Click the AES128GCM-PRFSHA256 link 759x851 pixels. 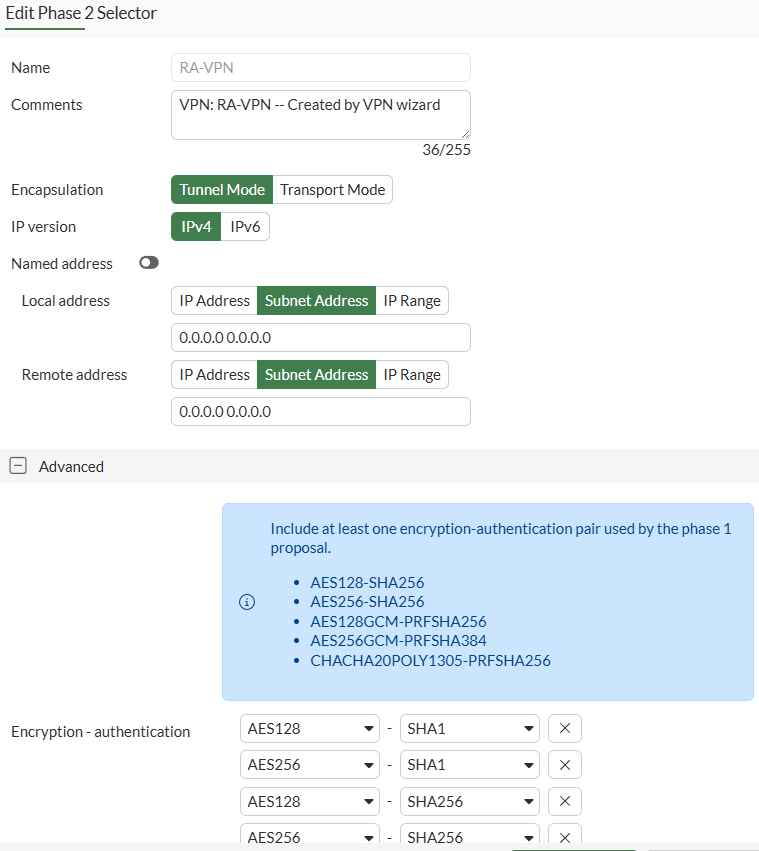(x=398, y=621)
